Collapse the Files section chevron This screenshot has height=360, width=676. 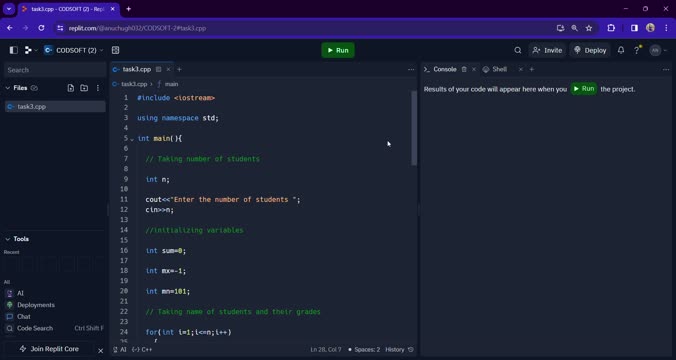7,88
